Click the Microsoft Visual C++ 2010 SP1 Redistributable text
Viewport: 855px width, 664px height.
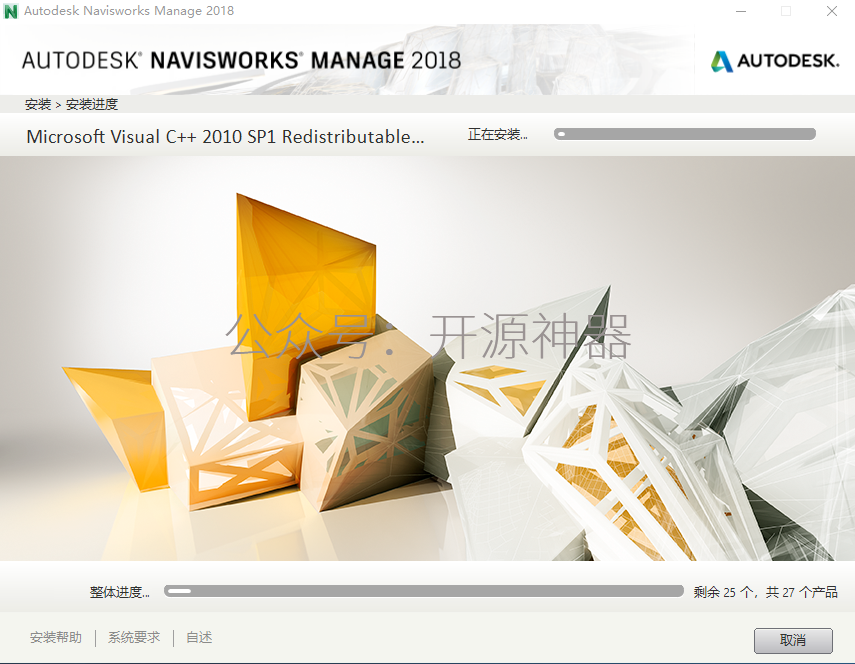(x=225, y=136)
